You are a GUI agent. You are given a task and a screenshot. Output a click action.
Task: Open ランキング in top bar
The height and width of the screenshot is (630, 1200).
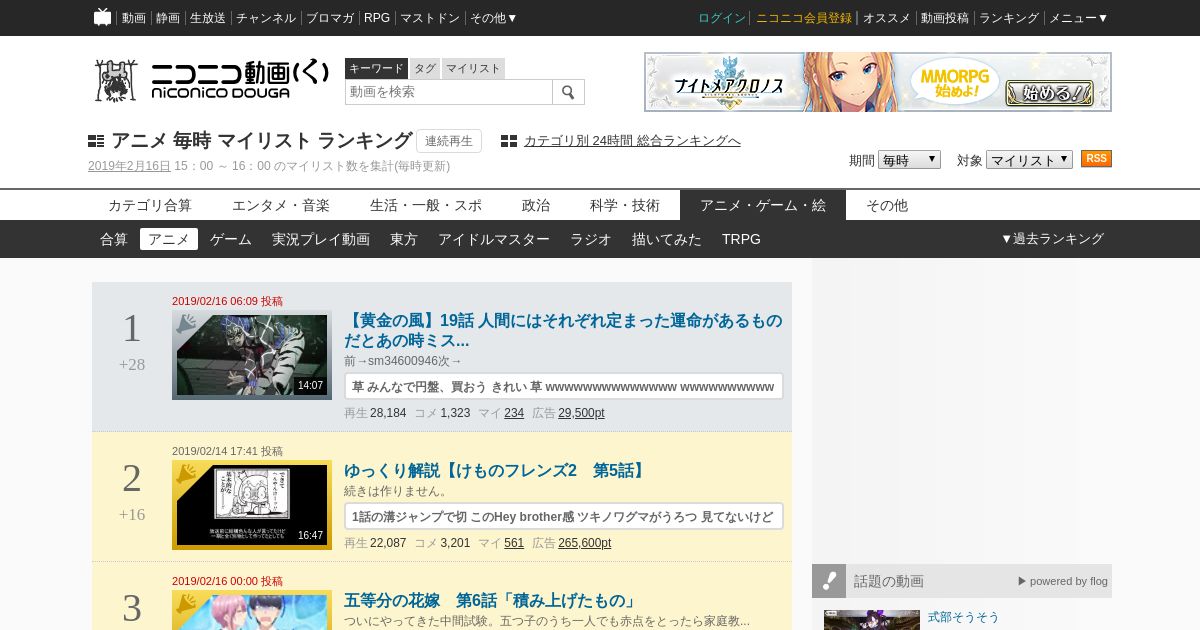click(x=1009, y=18)
